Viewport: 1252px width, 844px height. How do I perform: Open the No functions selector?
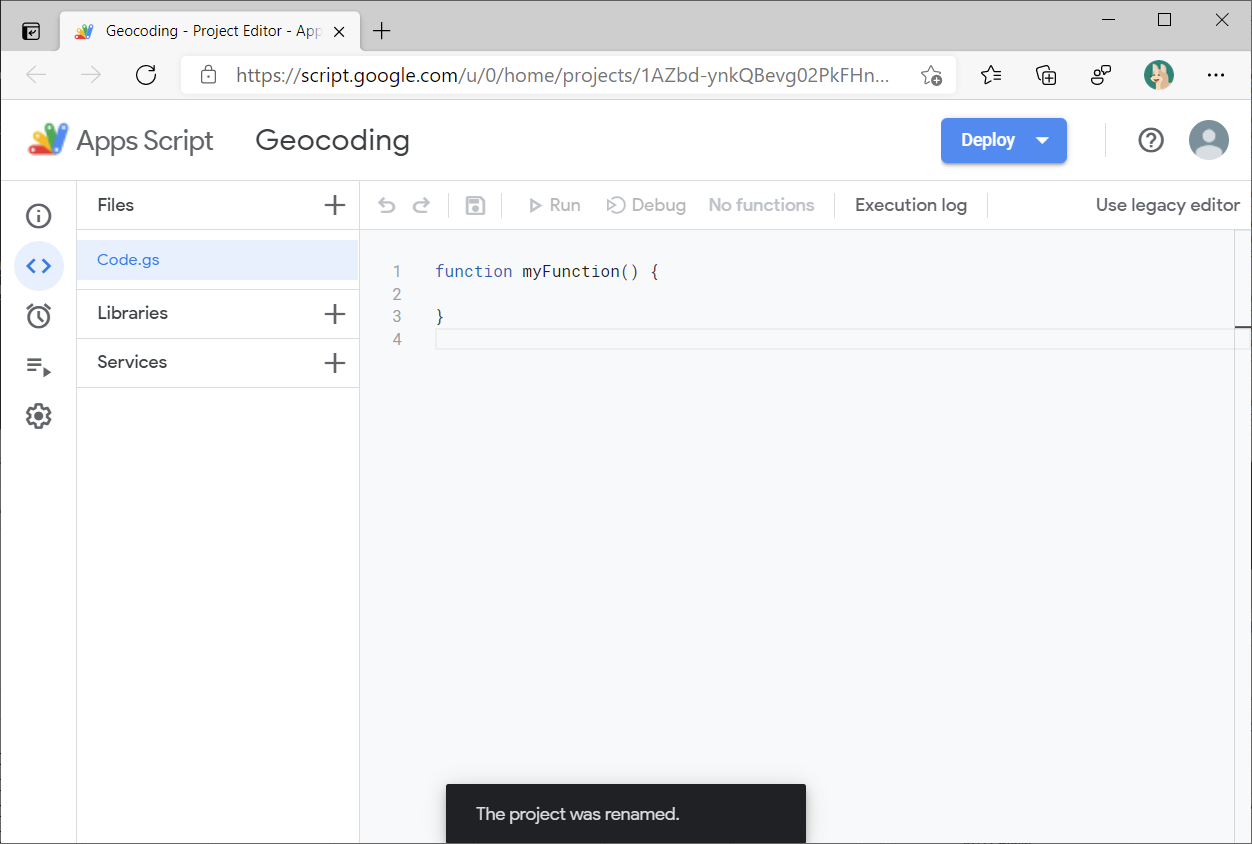761,205
